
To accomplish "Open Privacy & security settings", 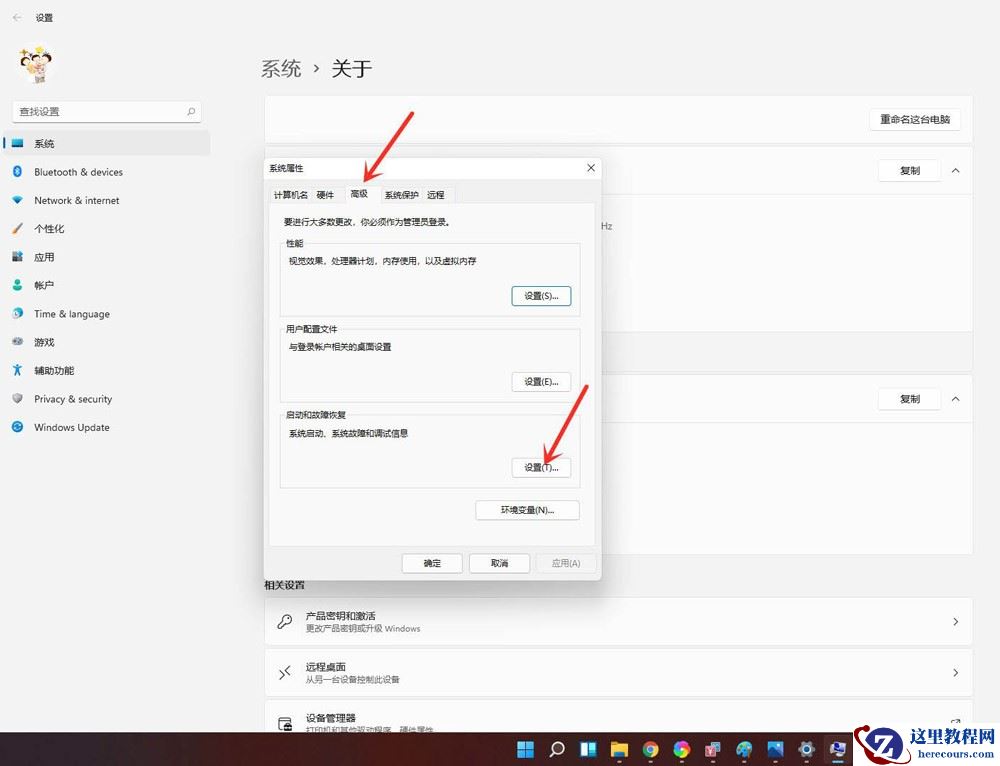I will click(x=72, y=399).
